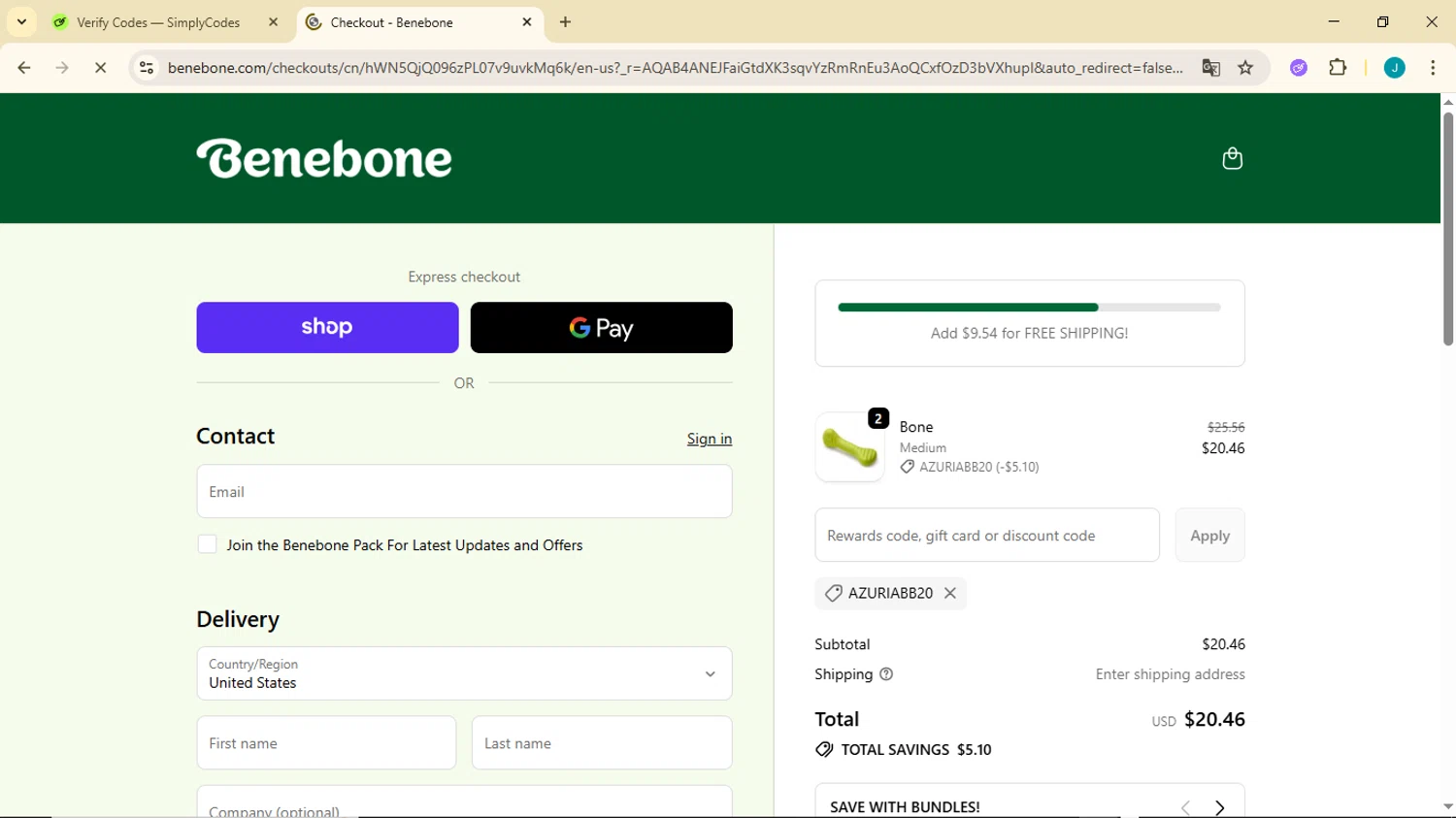
Task: Open the Country/Region dropdown
Action: point(464,673)
